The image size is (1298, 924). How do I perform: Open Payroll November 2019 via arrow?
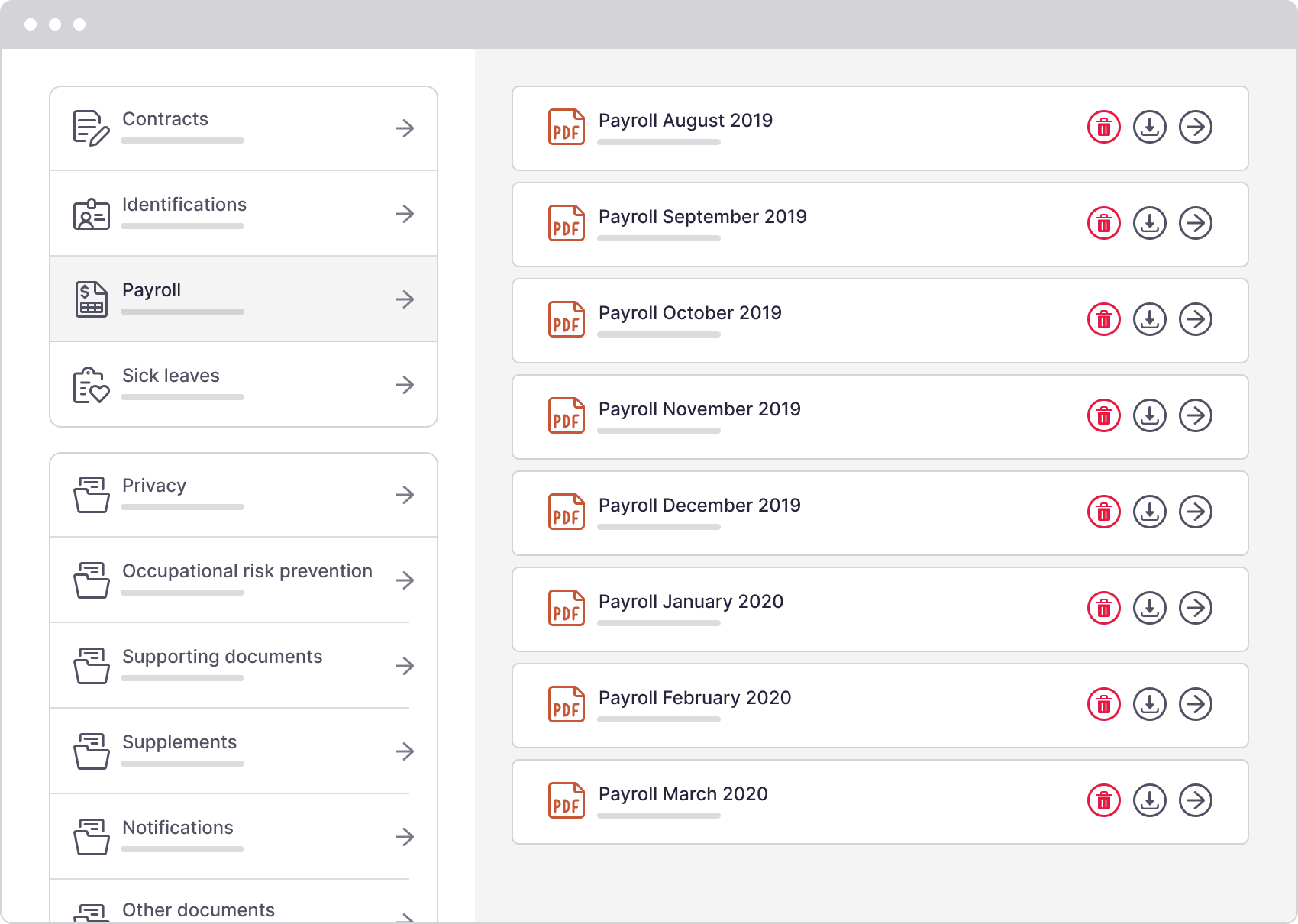coord(1196,416)
